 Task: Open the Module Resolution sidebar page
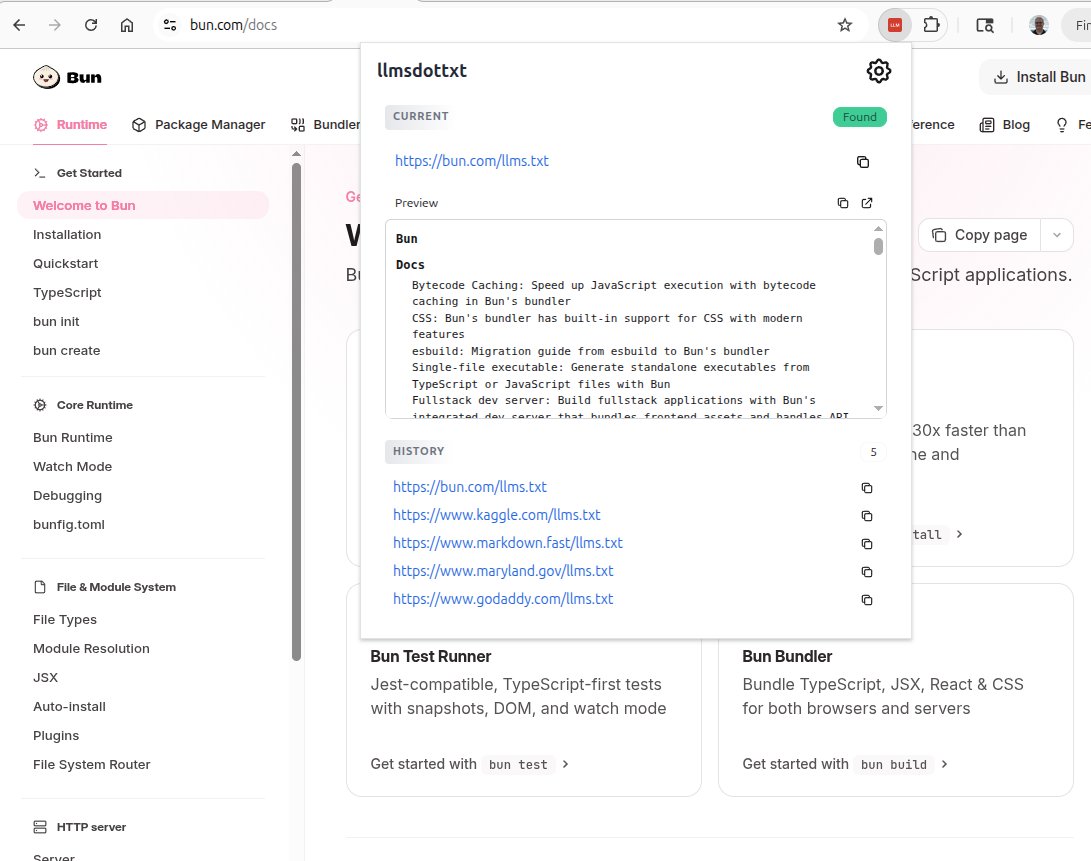(x=91, y=649)
